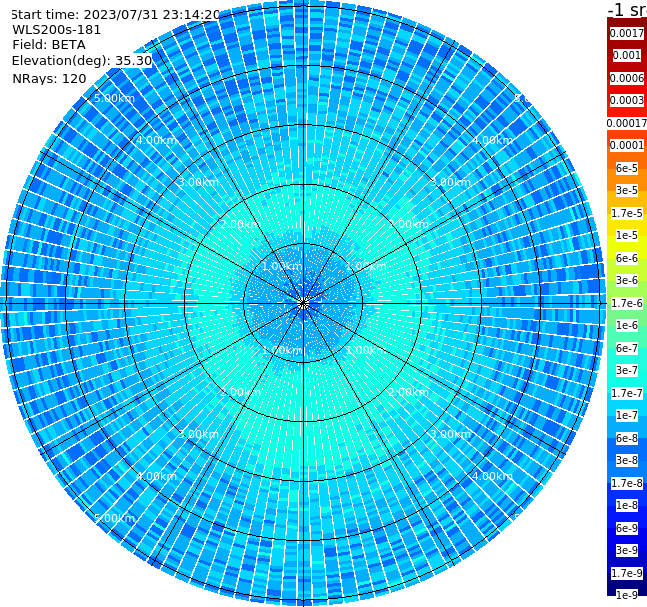Click the 6e-5 colorbar tick
This screenshot has height=607, width=647.
pos(627,168)
